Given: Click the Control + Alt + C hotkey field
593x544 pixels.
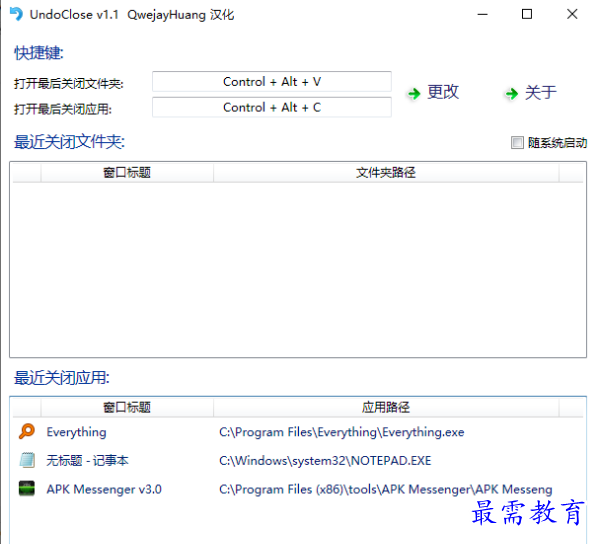Looking at the screenshot, I should pyautogui.click(x=272, y=107).
